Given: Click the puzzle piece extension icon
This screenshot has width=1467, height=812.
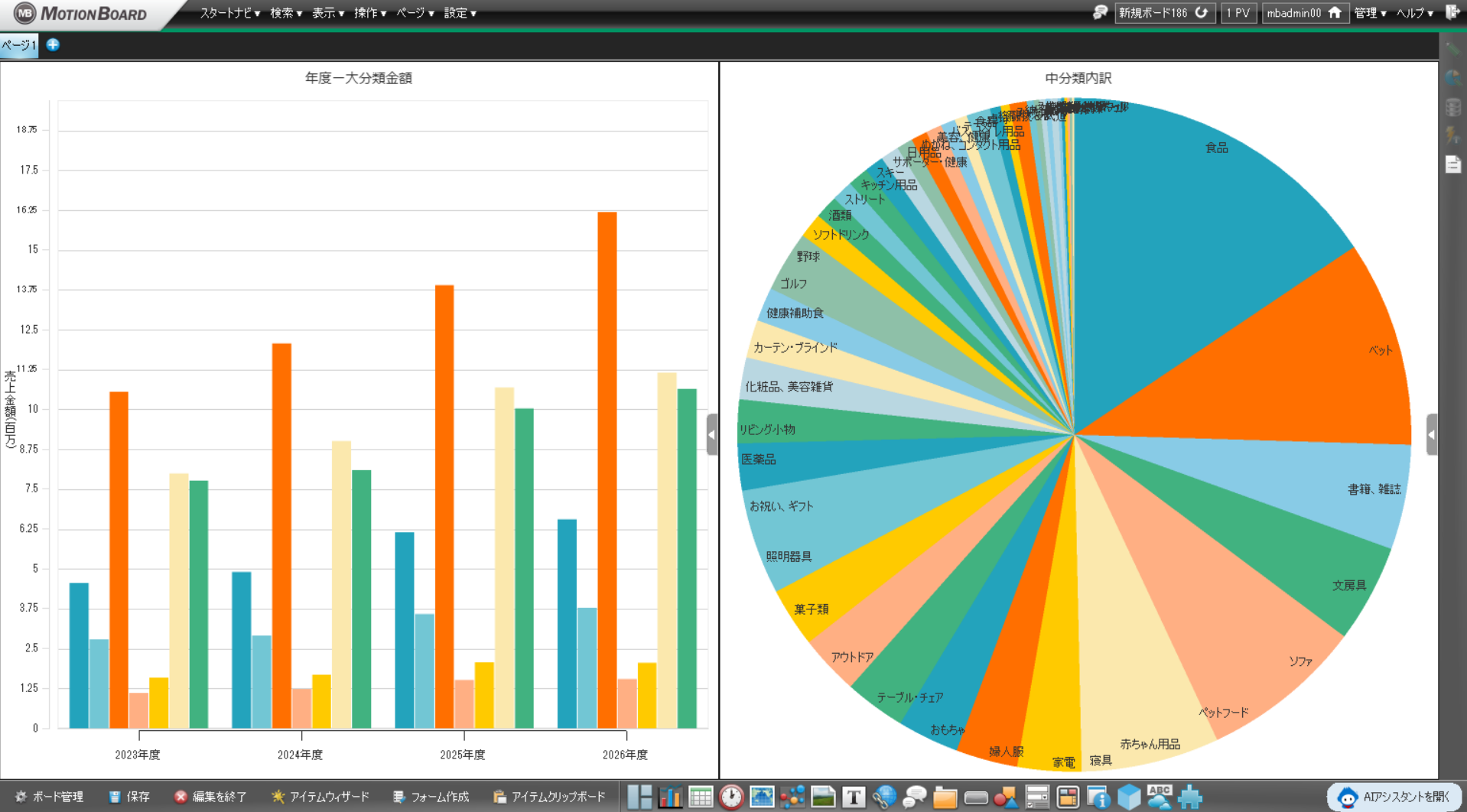Looking at the screenshot, I should 1190,797.
